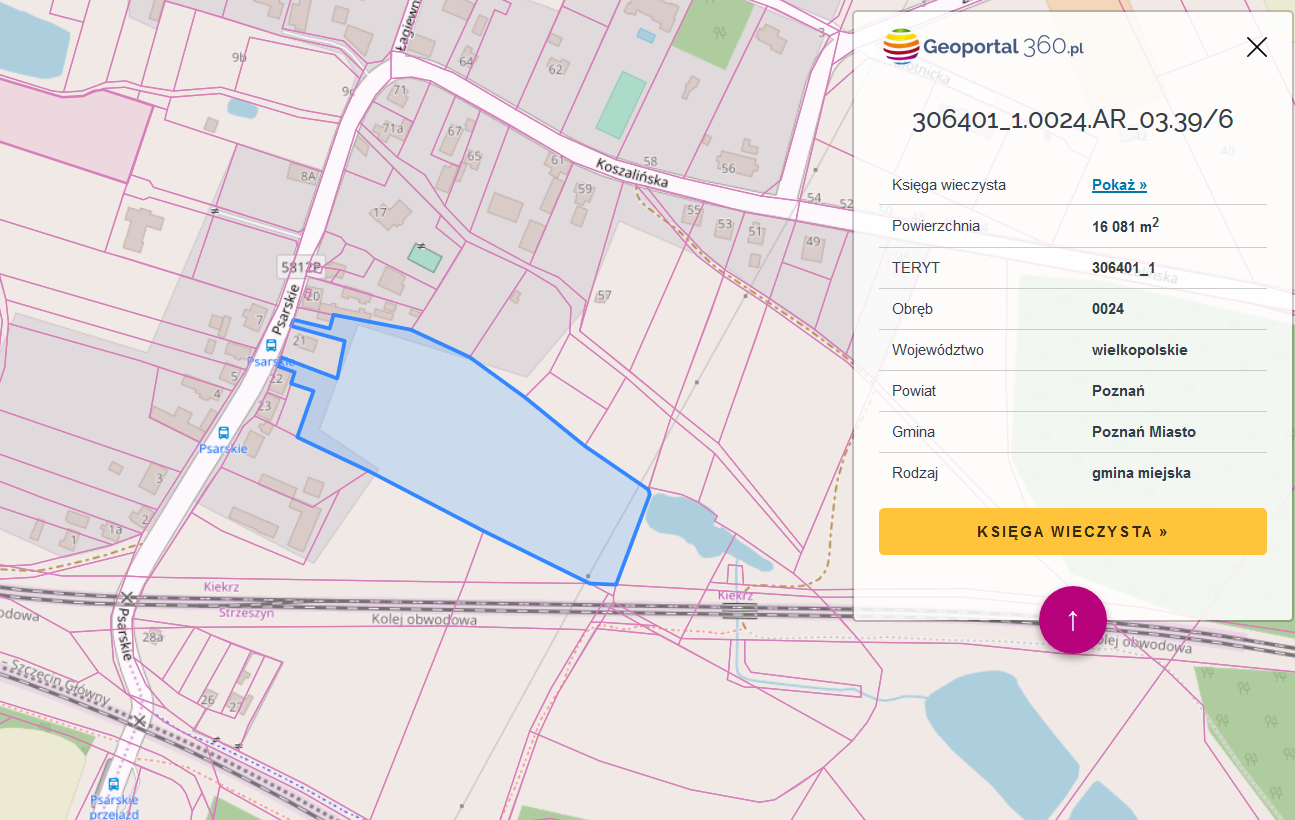Click the level crossing X on Kolej obwodowa

(126, 599)
